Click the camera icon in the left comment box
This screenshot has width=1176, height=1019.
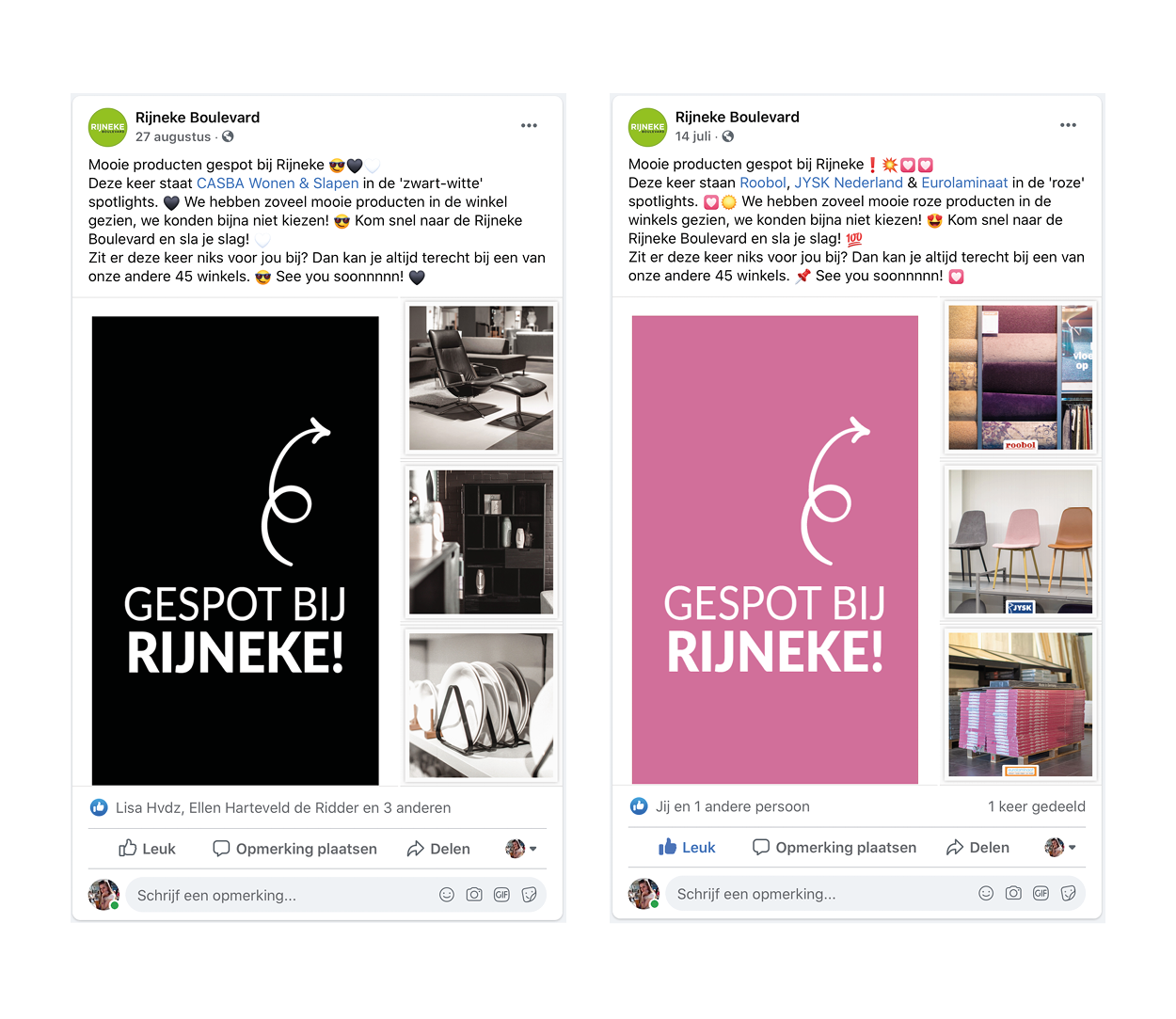(474, 895)
